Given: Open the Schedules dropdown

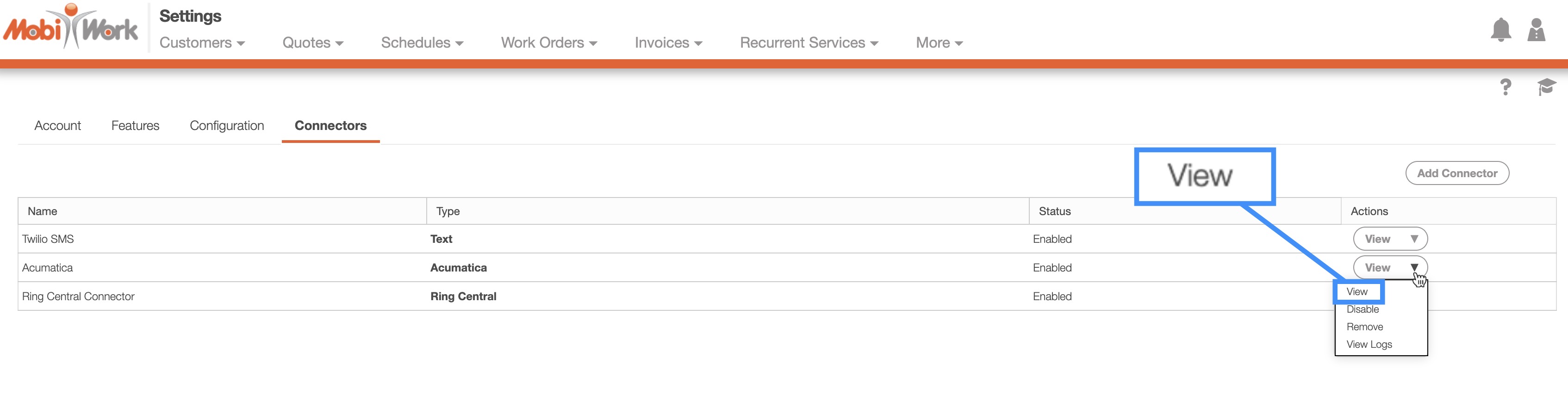Looking at the screenshot, I should [x=422, y=43].
